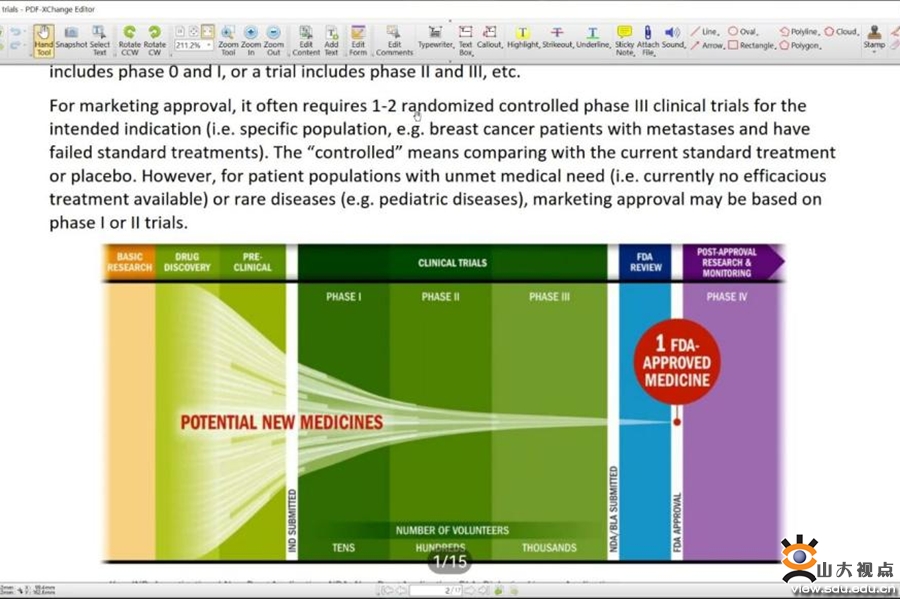Select the Hand Tool
Image resolution: width=900 pixels, height=599 pixels.
click(x=43, y=39)
